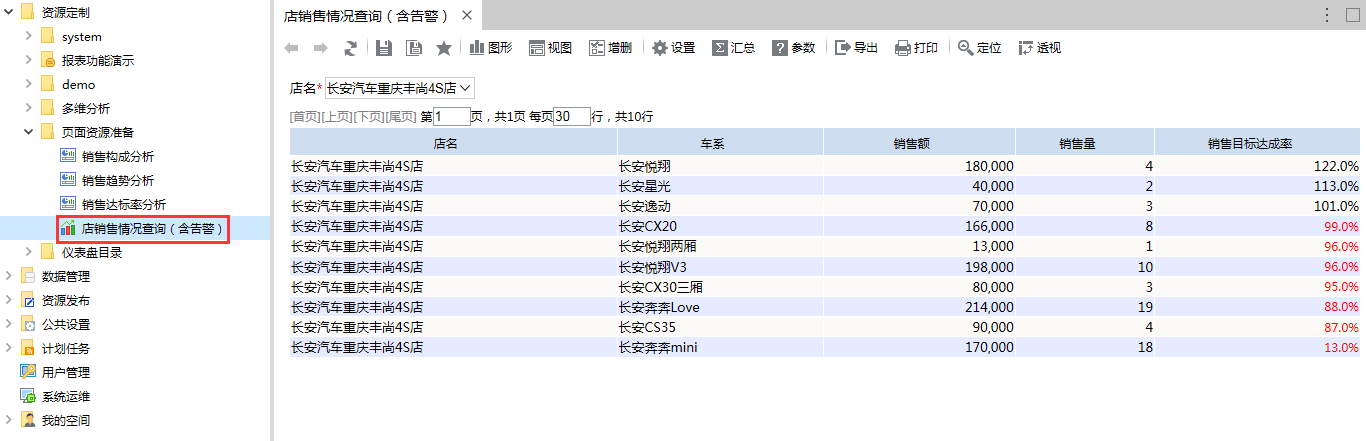Image resolution: width=1366 pixels, height=441 pixels.
Task: Expand the 多维分析 folder
Action: [x=28, y=108]
